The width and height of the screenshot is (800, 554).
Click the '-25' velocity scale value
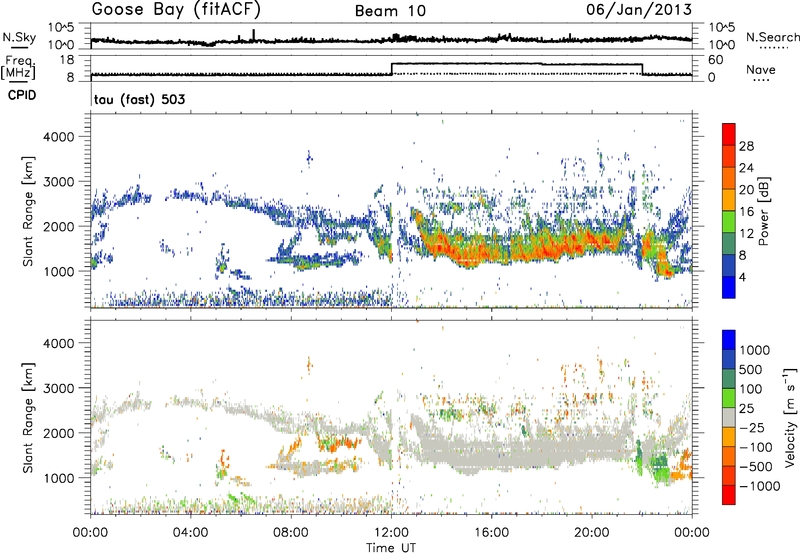tap(752, 427)
